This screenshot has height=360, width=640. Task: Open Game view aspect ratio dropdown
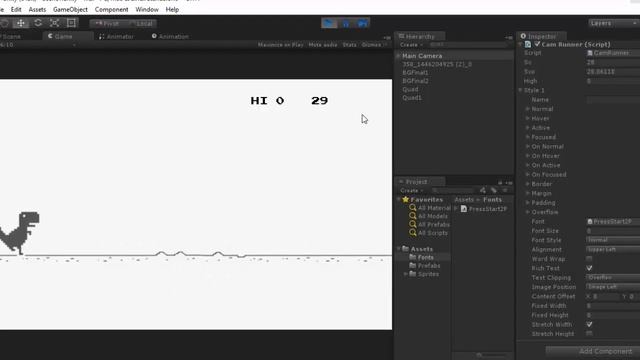pyautogui.click(x=38, y=45)
